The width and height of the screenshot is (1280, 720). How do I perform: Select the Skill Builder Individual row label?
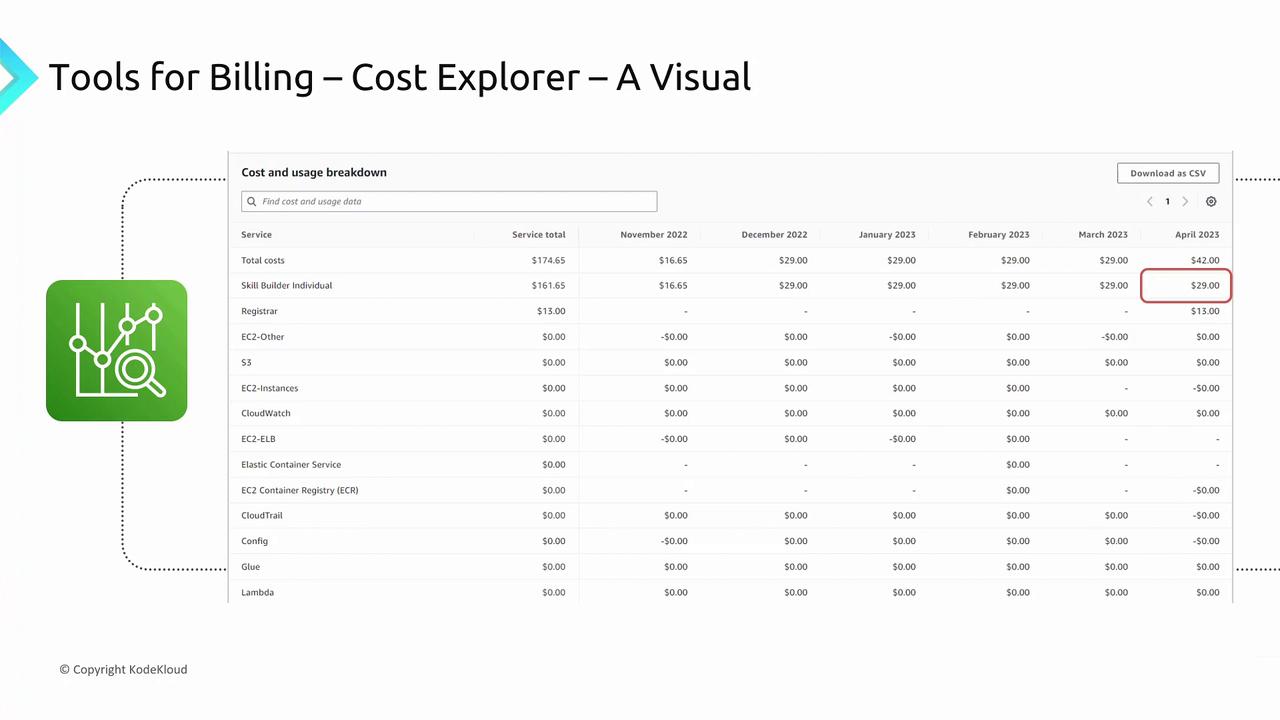[287, 285]
